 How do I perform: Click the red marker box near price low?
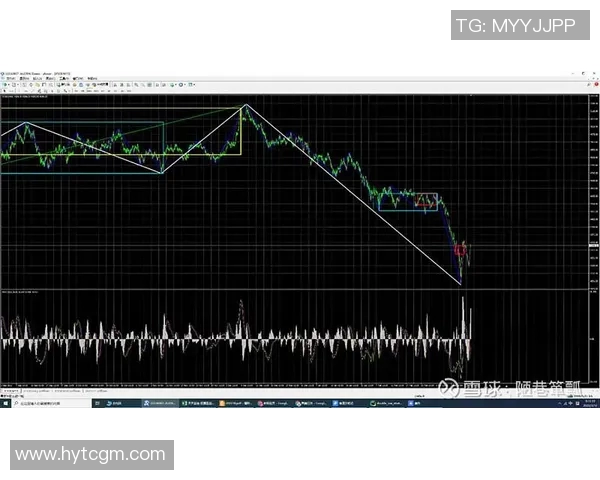(461, 248)
